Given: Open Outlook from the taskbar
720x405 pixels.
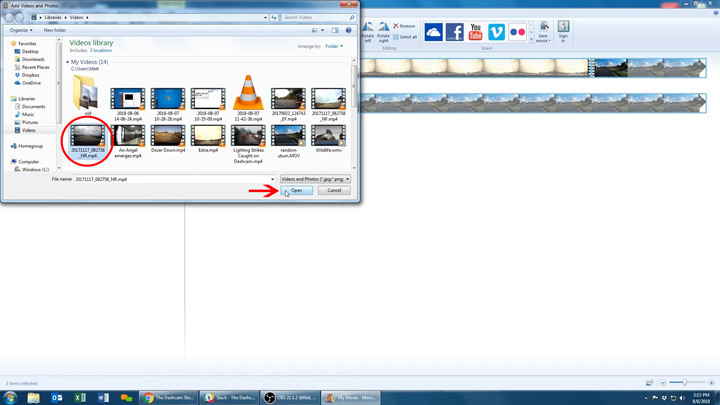Looking at the screenshot, I should (x=57, y=397).
